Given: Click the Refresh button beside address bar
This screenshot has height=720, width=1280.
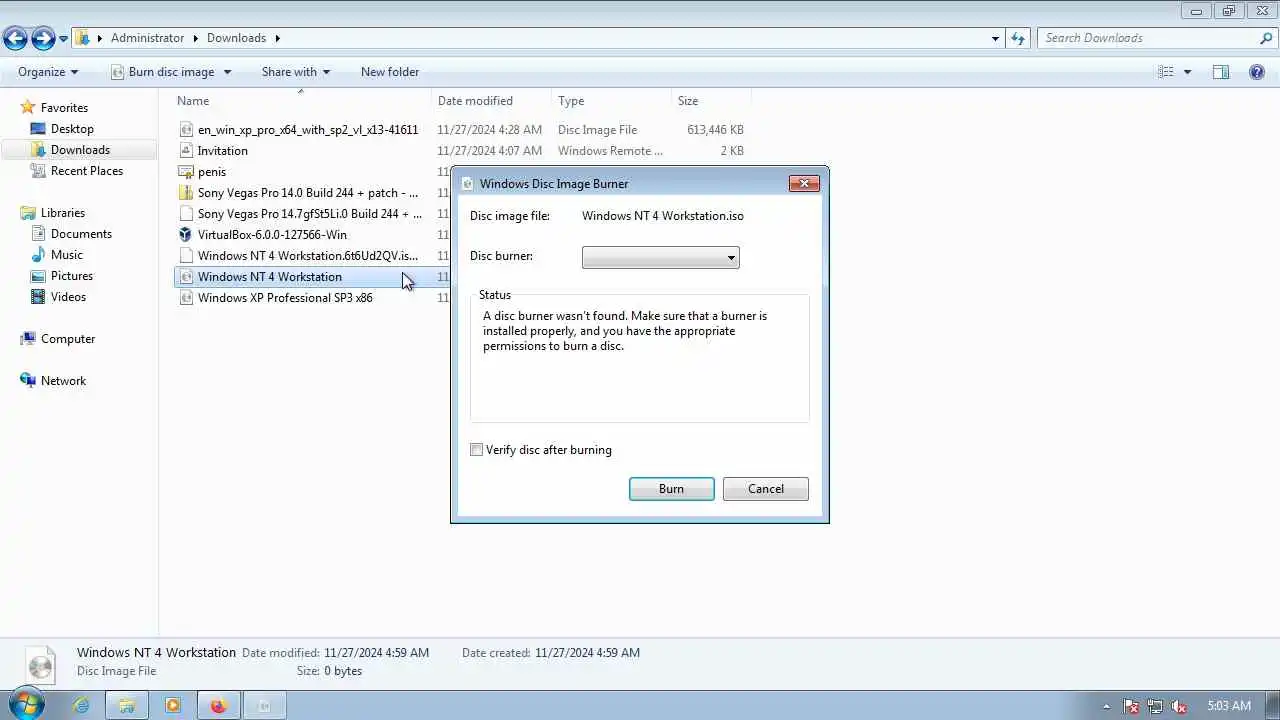Looking at the screenshot, I should click(1018, 38).
